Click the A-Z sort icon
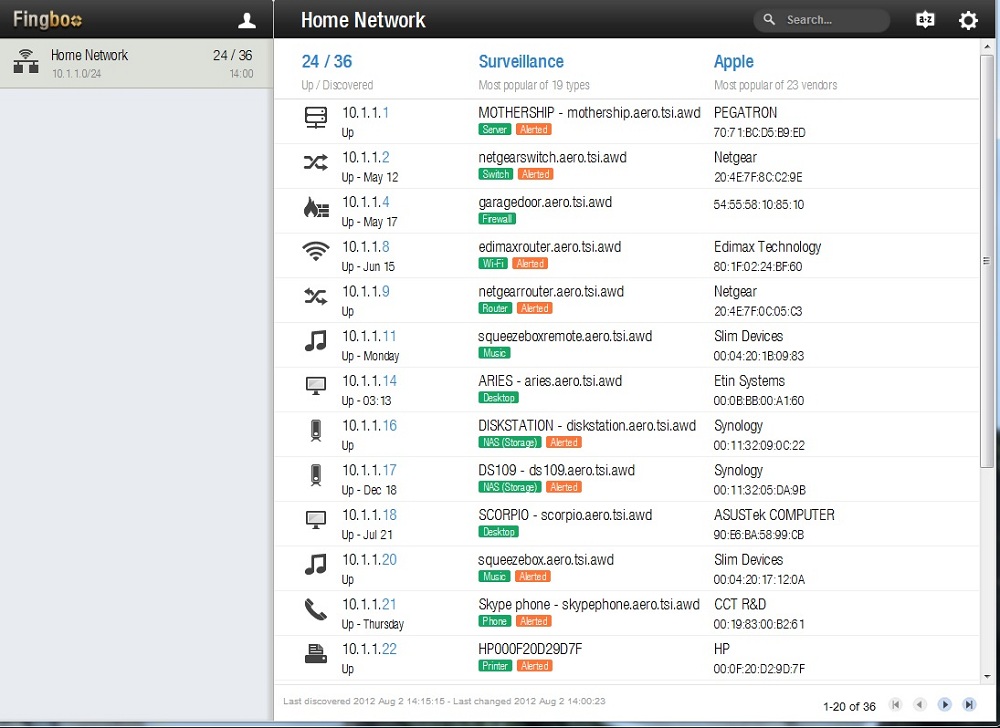 (x=925, y=20)
